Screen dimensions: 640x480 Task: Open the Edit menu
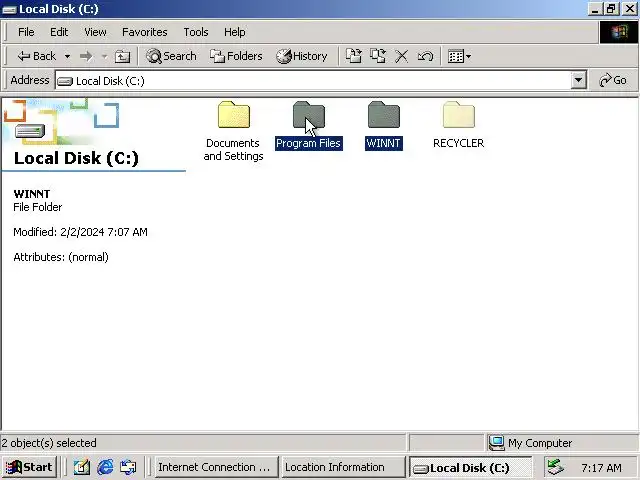59,32
